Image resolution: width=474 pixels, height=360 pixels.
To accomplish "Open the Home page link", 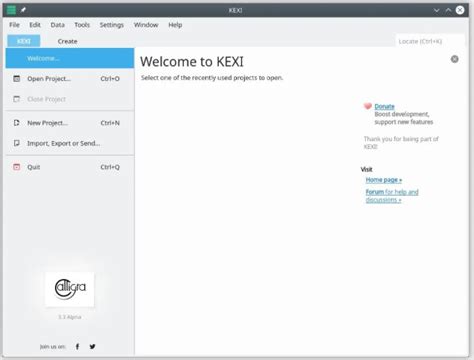I will (x=384, y=180).
